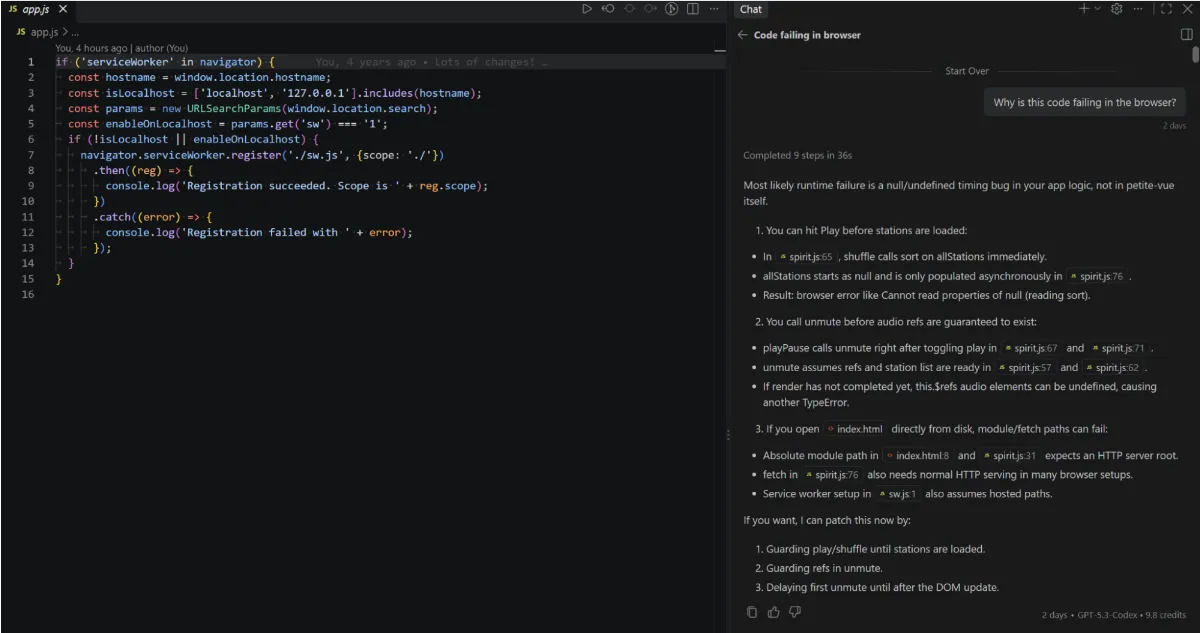This screenshot has width=1200, height=633.
Task: Split the editor to the right
Action: tap(692, 9)
